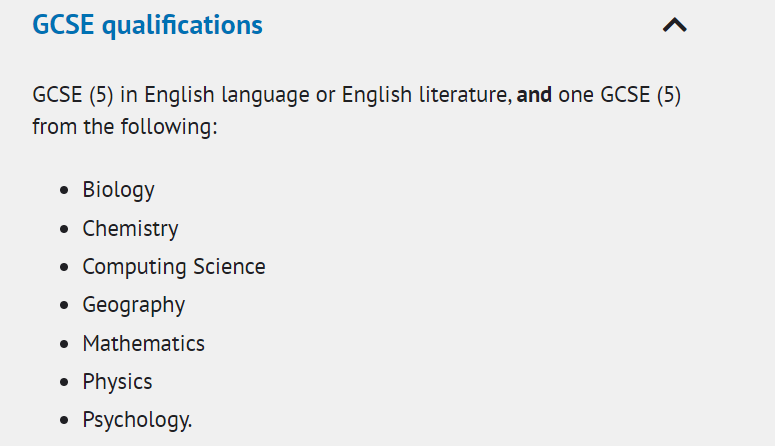Click the Geography list entry
The height and width of the screenshot is (446, 775).
click(x=134, y=305)
